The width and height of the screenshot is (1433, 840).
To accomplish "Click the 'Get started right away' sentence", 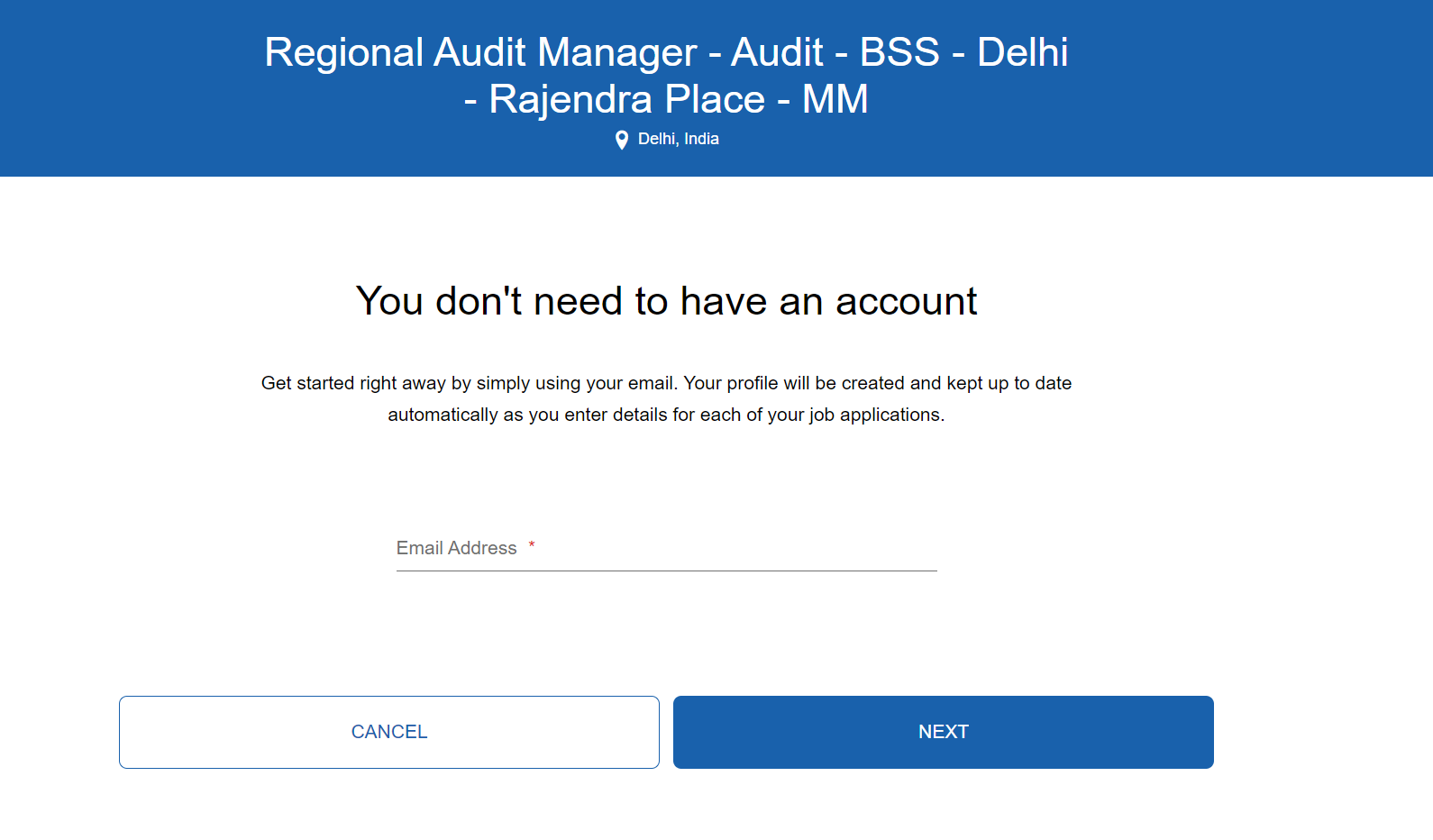I will point(470,383).
